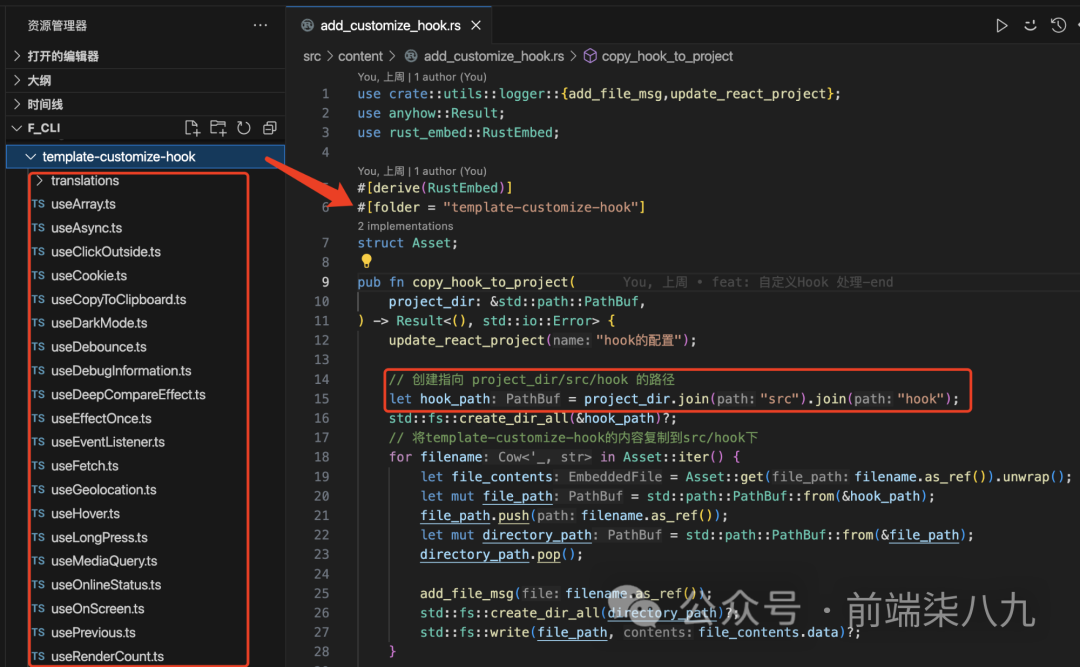Open useEventListener.ts file

[x=107, y=442]
